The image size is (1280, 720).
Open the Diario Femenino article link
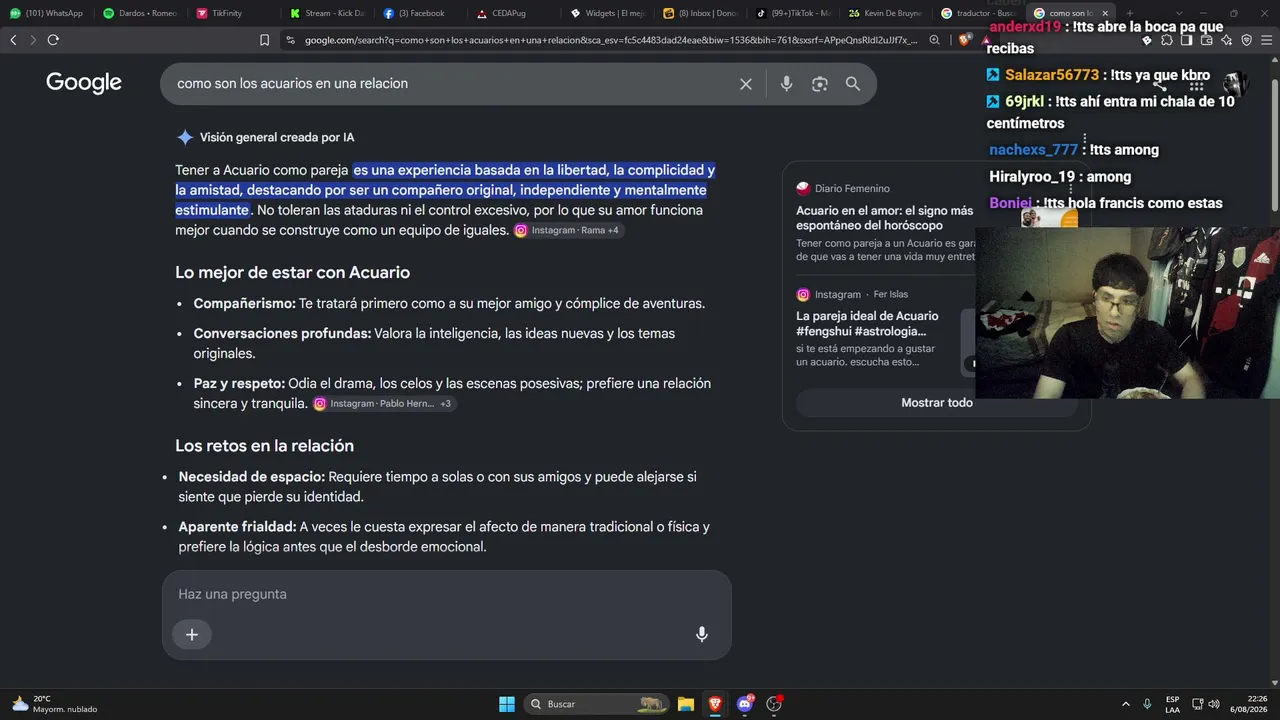click(x=885, y=218)
